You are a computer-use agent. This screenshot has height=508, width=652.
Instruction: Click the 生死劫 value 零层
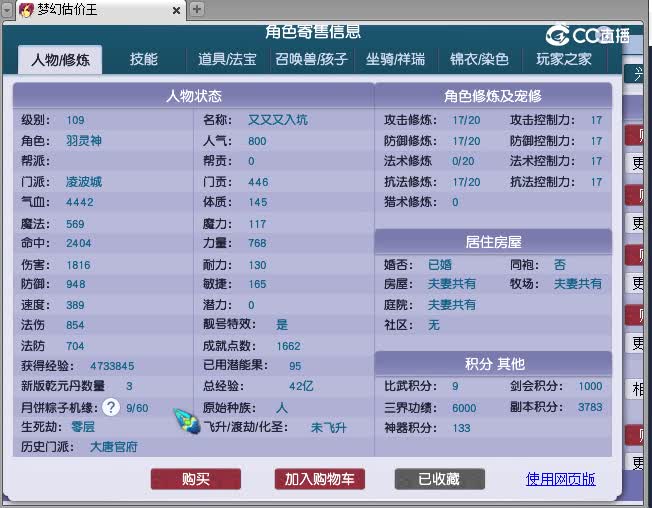point(83,427)
